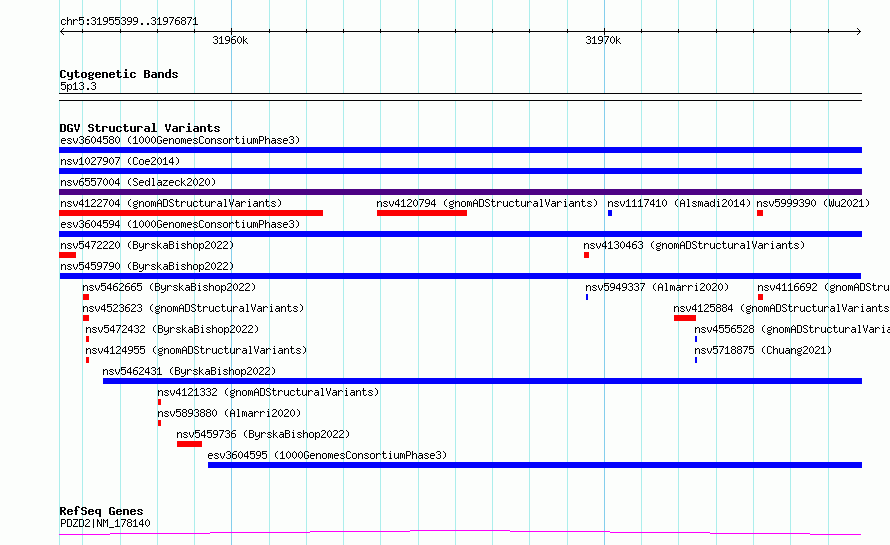Screen dimensions: 890x545
Task: Open nsv4121332 gnomADStructuralVariants label
Action: point(268,392)
